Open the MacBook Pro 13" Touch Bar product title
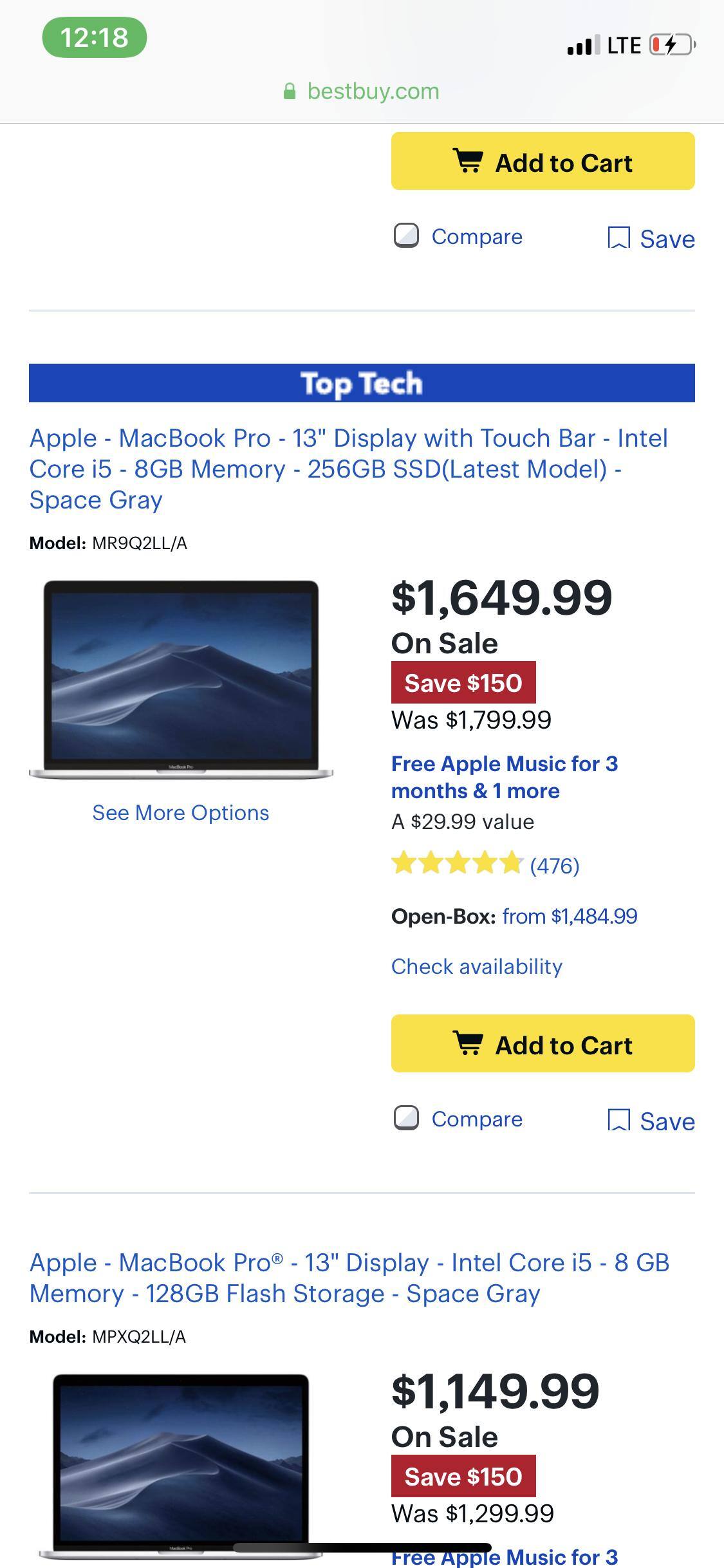This screenshot has height=1568, width=724. click(348, 469)
